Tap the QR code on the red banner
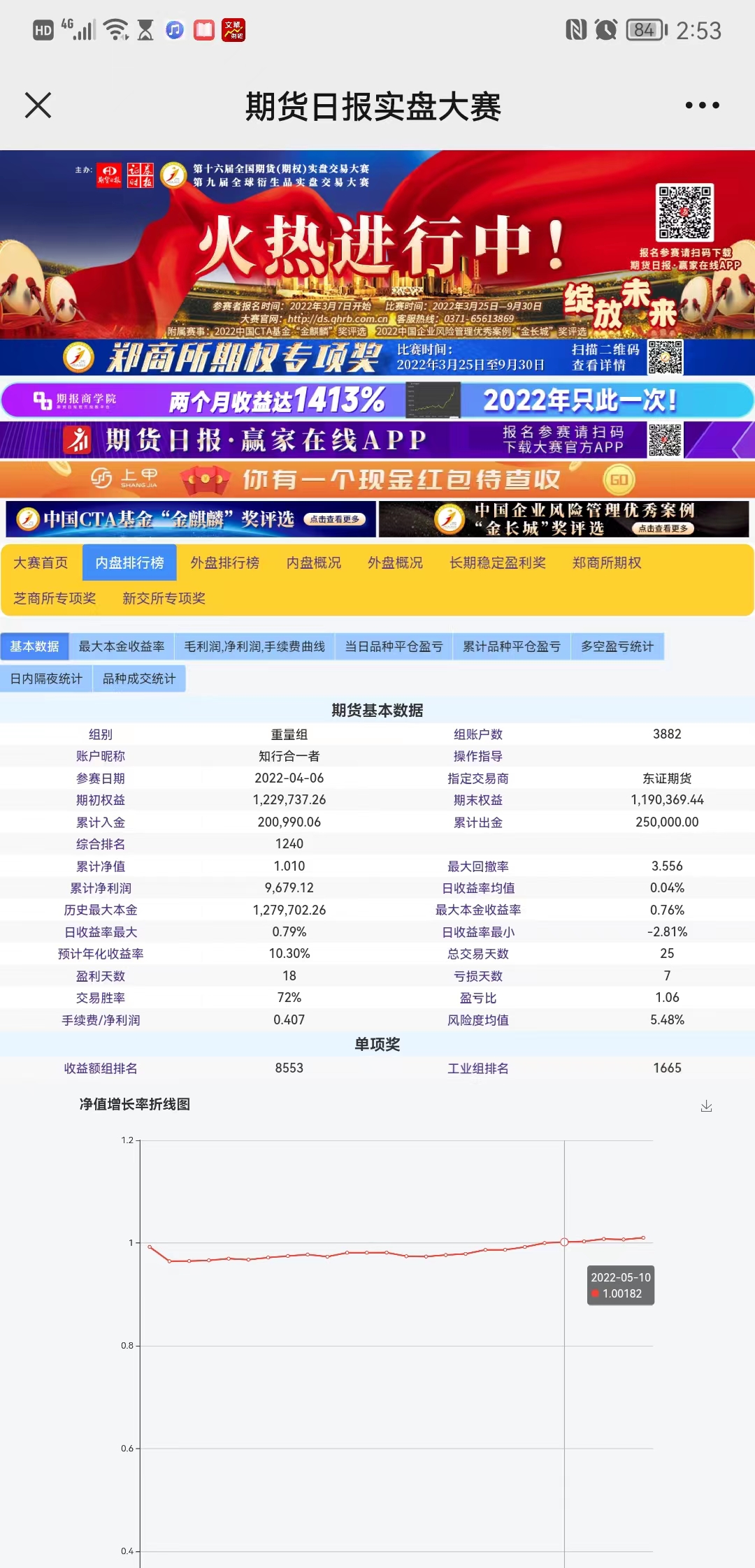This screenshot has width=755, height=1568. (684, 212)
